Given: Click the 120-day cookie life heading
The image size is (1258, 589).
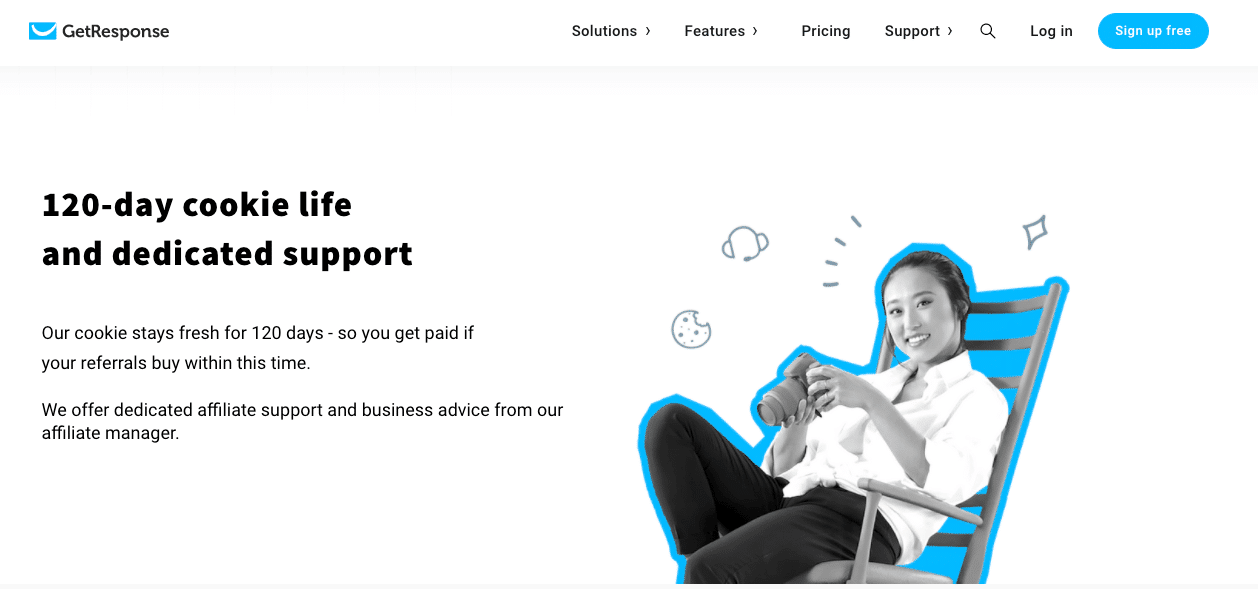Looking at the screenshot, I should click(227, 229).
